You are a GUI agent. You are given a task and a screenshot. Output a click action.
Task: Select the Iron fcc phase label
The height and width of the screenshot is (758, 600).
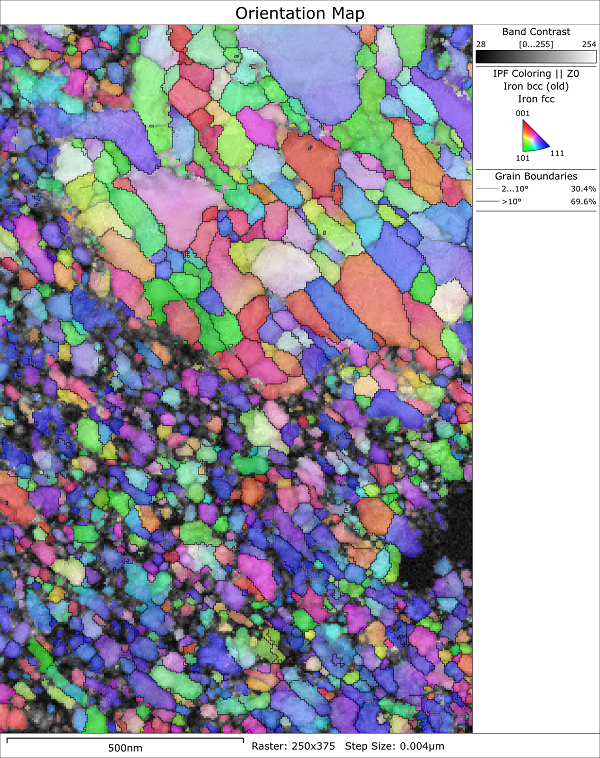pyautogui.click(x=535, y=99)
